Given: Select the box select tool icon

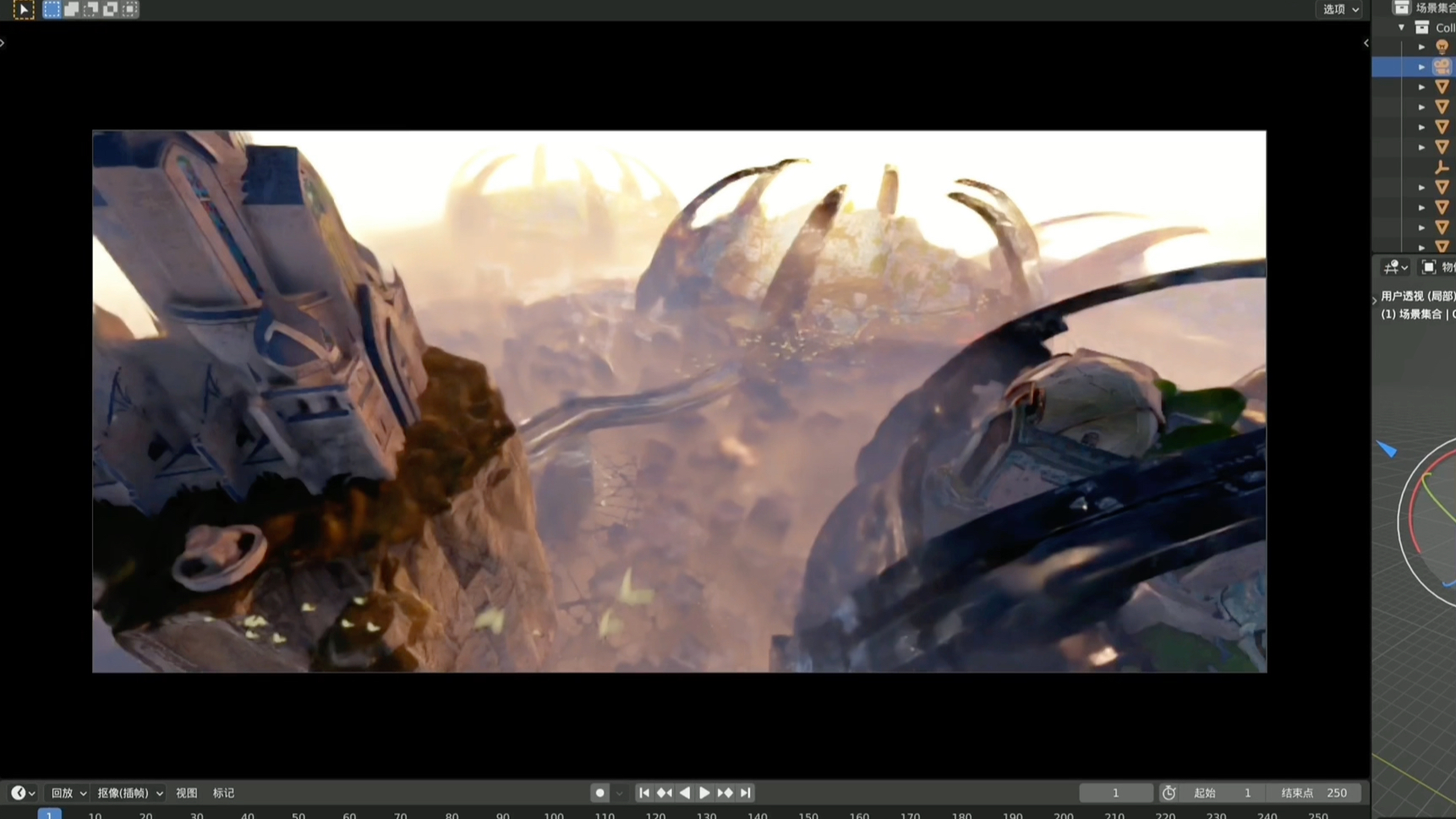Looking at the screenshot, I should click(x=23, y=9).
